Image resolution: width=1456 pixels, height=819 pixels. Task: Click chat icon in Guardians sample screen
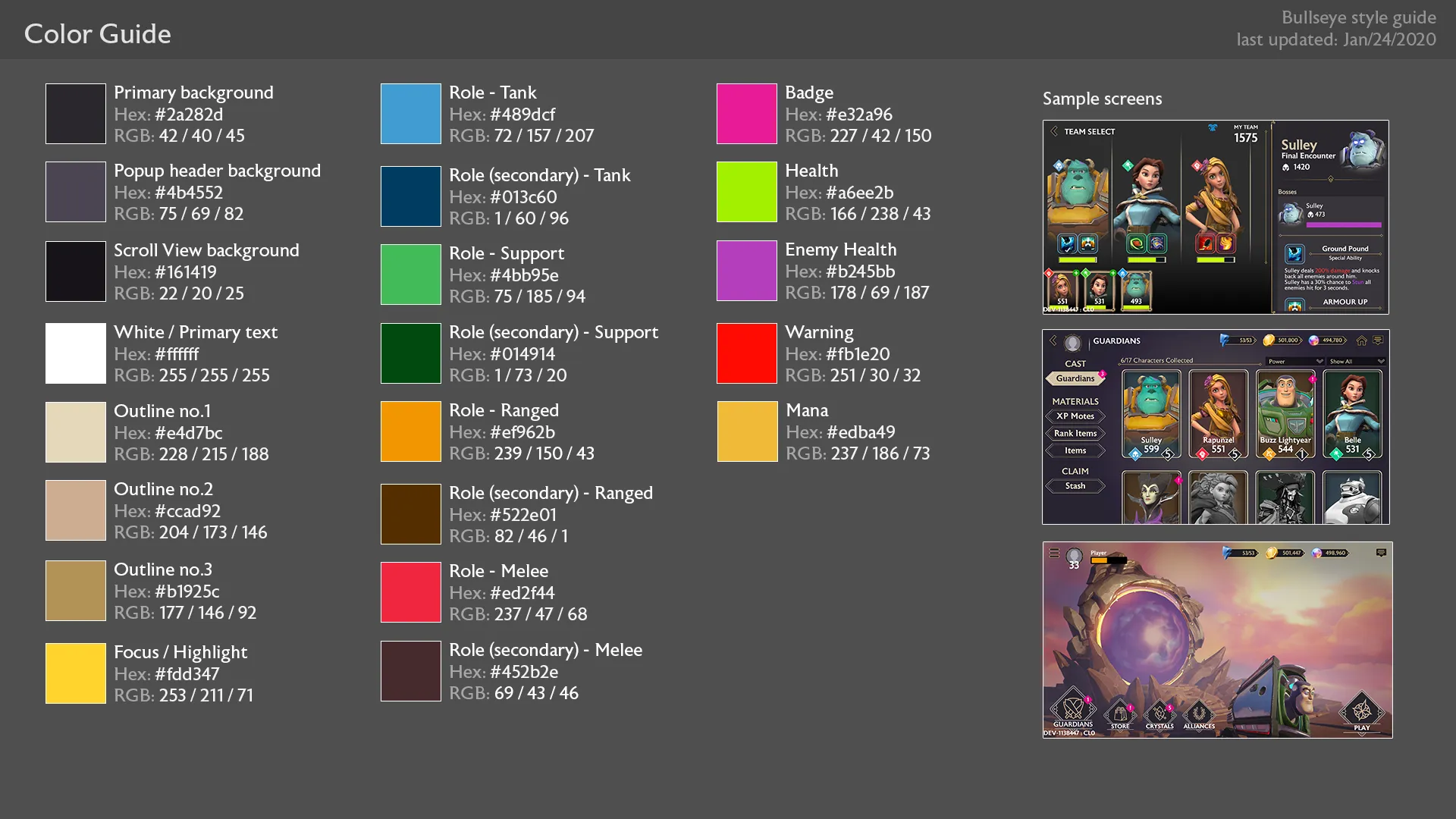point(1378,340)
